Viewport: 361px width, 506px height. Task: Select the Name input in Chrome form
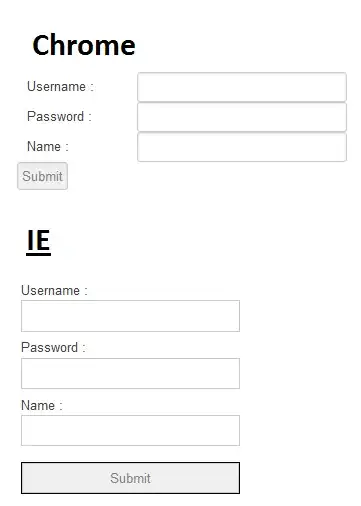(242, 147)
